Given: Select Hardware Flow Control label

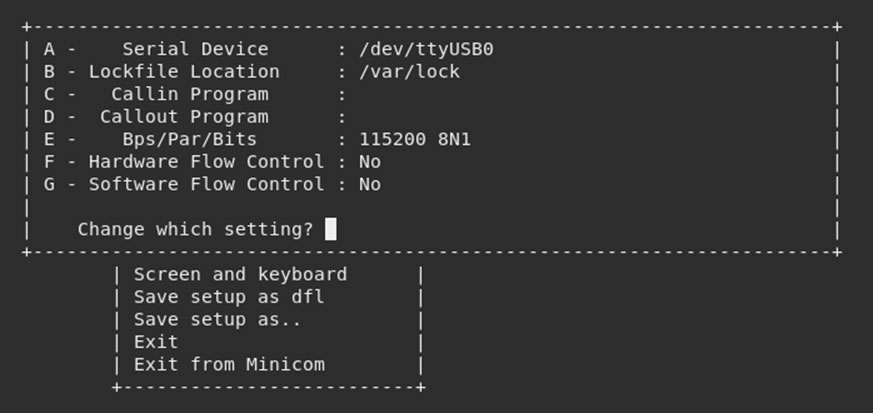Looking at the screenshot, I should point(206,162).
